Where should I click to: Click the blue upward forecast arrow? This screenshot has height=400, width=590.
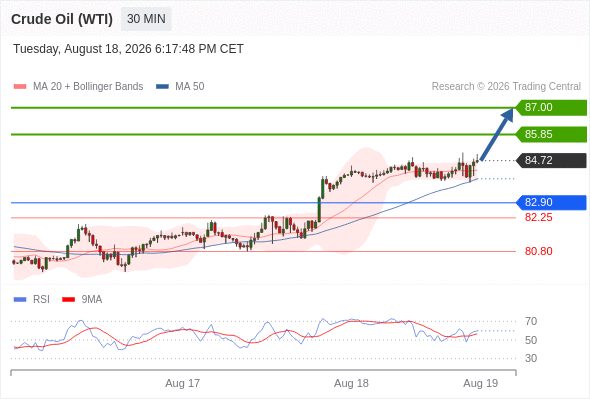pos(496,135)
